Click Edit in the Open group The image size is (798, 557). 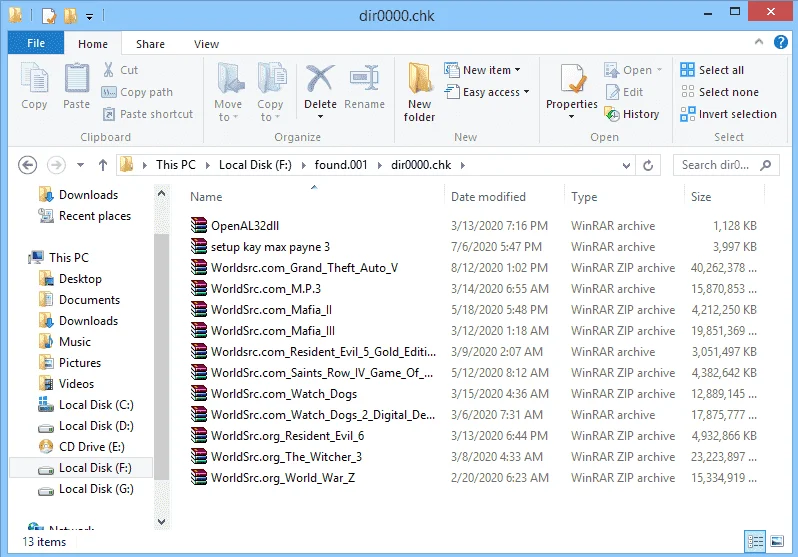tap(624, 92)
